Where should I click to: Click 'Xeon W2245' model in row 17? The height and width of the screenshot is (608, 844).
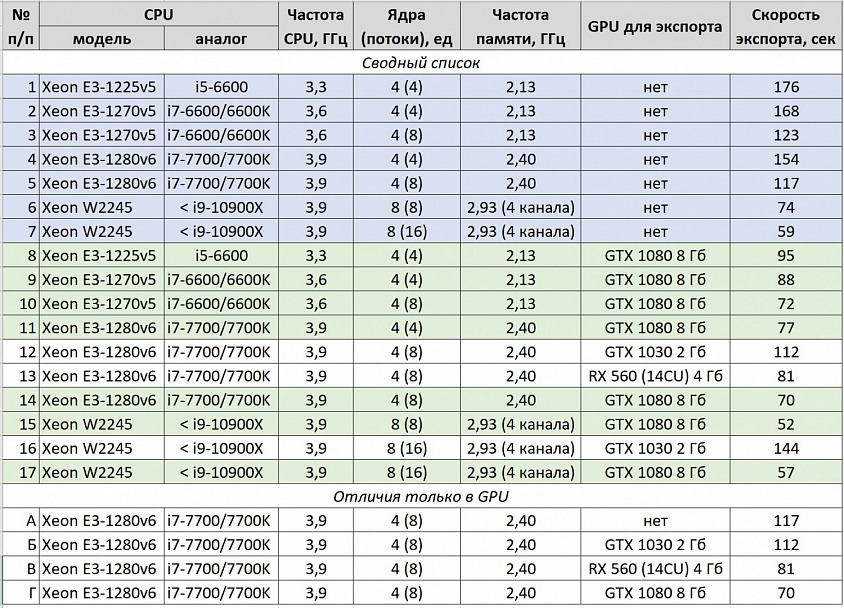click(102, 472)
